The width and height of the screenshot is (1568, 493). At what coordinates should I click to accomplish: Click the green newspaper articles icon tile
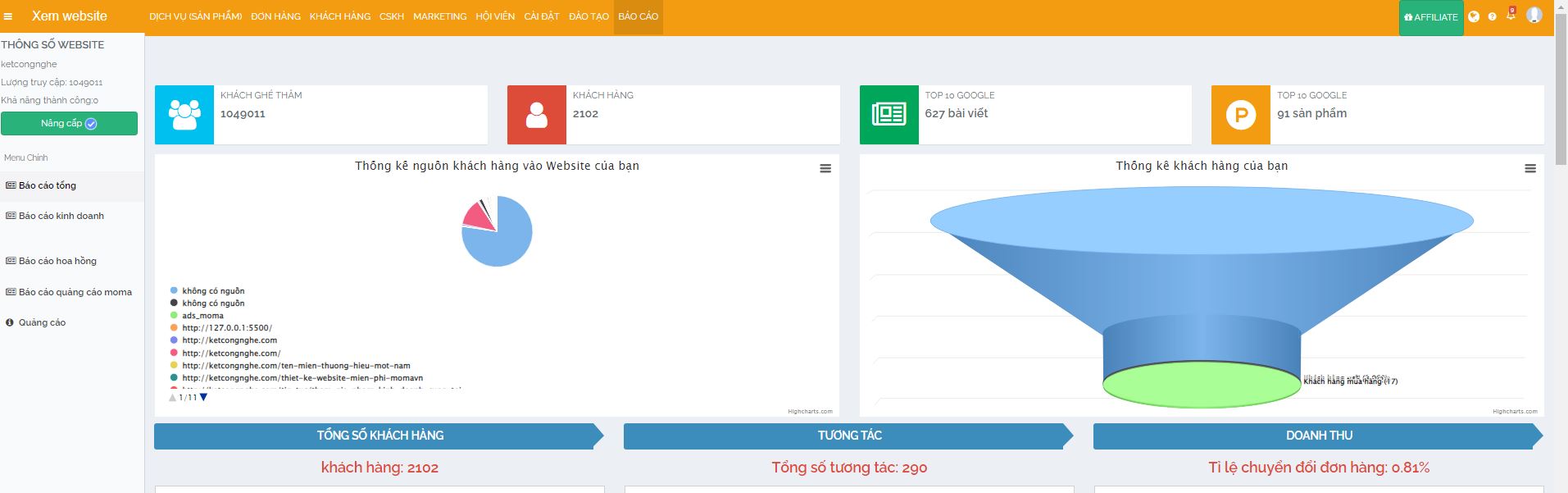[x=889, y=115]
